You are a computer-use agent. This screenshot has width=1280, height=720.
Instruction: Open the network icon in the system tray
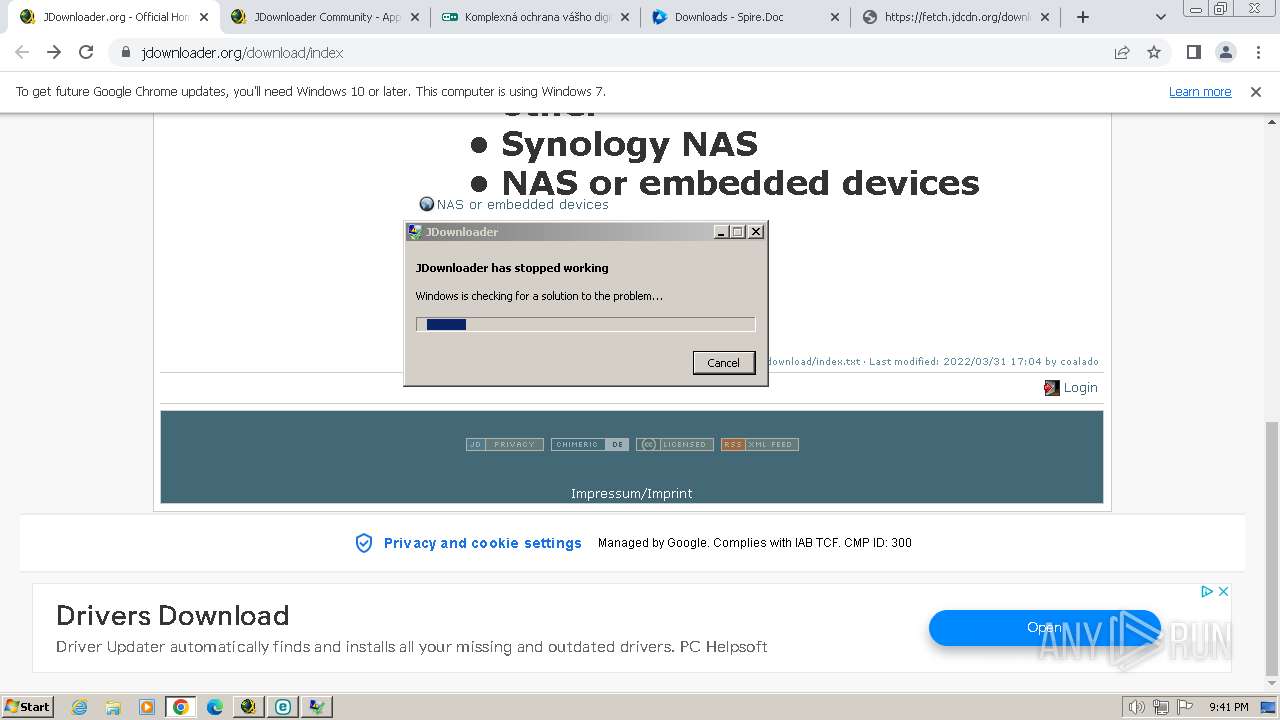point(1160,707)
